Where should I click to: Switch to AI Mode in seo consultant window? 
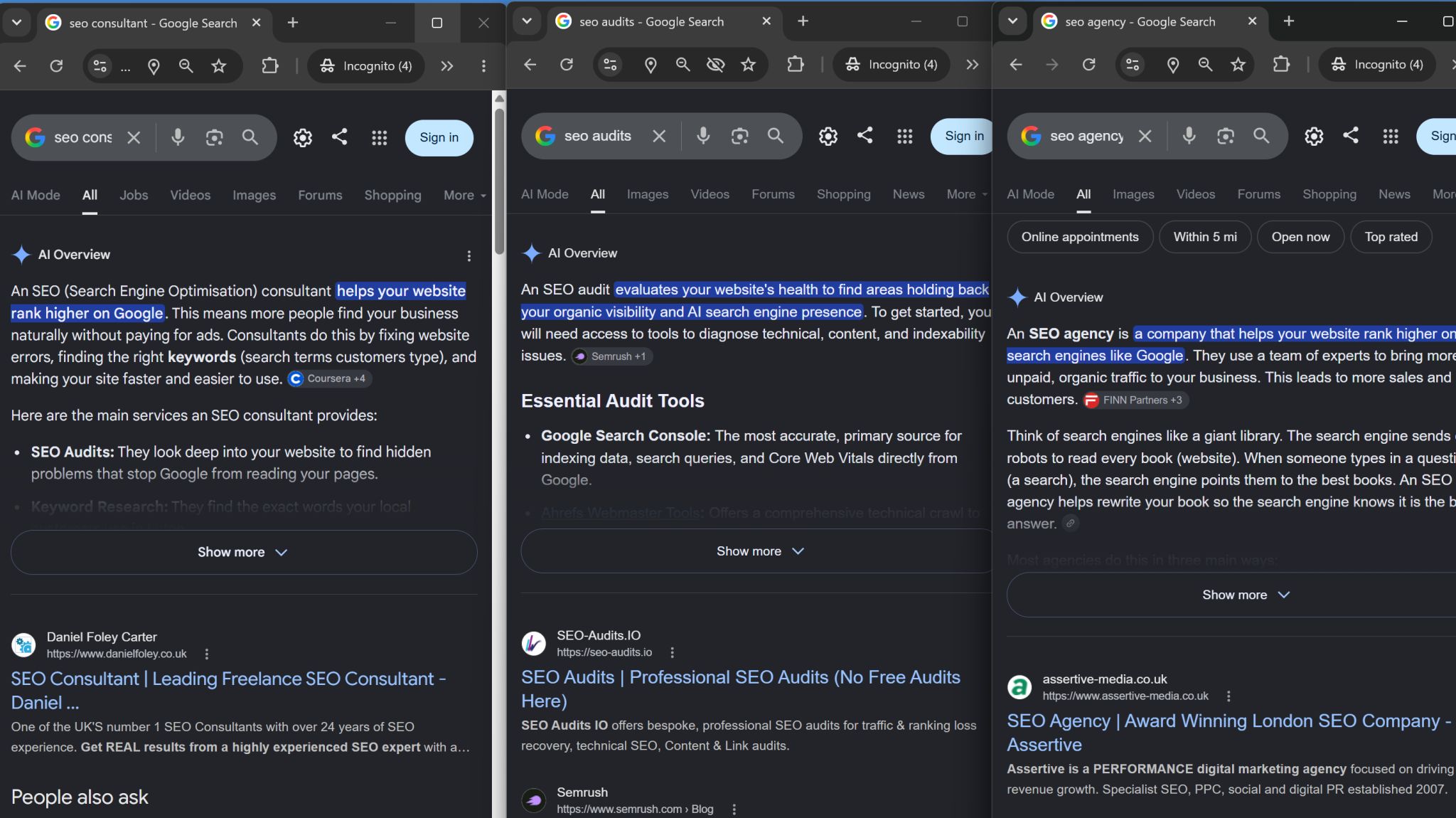(36, 195)
